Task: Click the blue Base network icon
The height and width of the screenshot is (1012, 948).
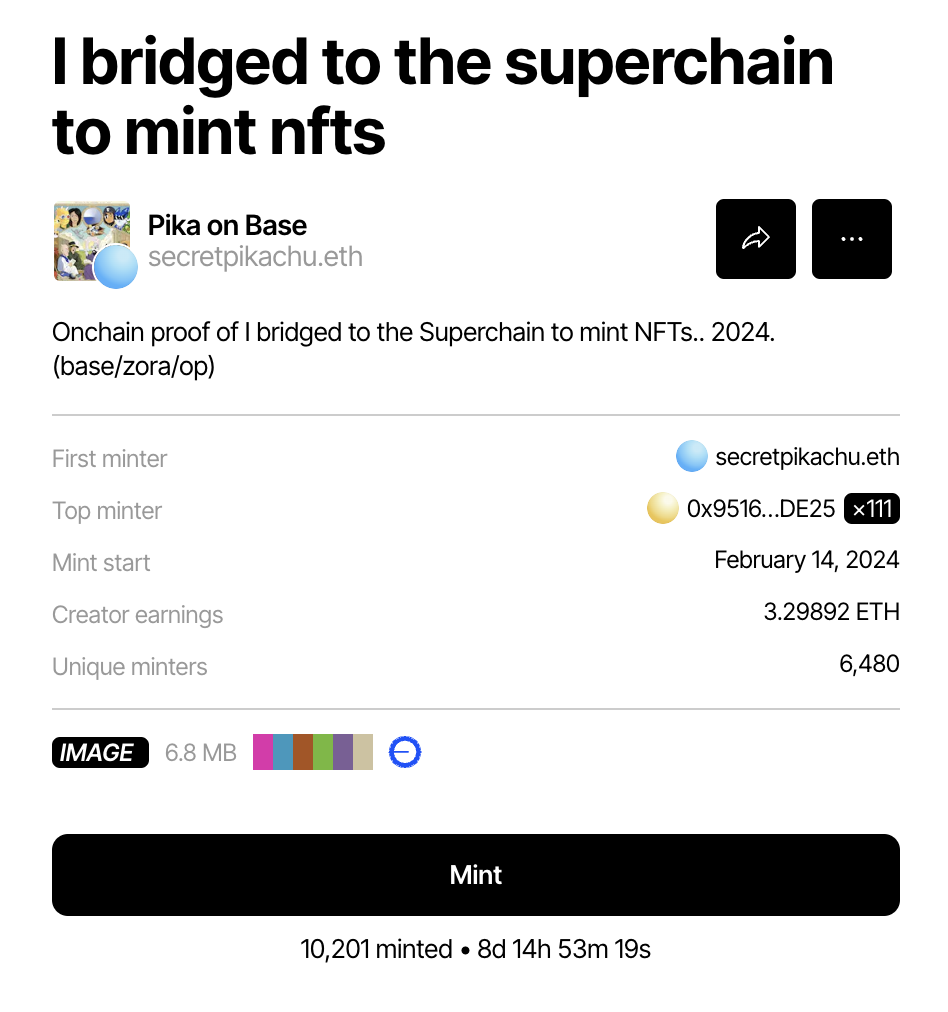Action: 405,752
